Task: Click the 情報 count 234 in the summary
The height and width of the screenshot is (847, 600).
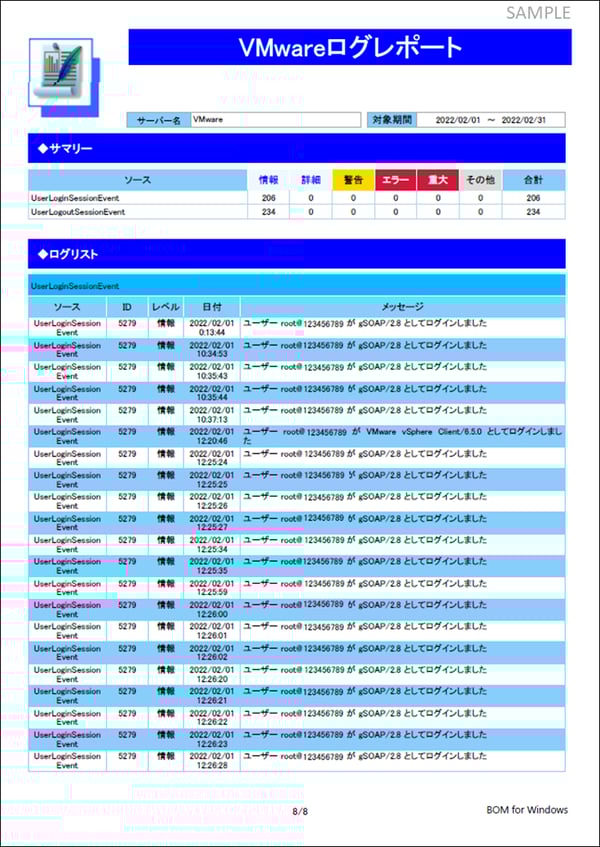Action: pyautogui.click(x=268, y=212)
